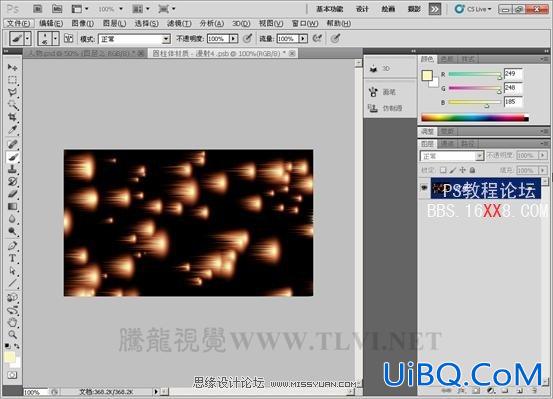The height and width of the screenshot is (399, 553).
Task: Open the brush preset picker dropdown
Action: click(x=55, y=38)
